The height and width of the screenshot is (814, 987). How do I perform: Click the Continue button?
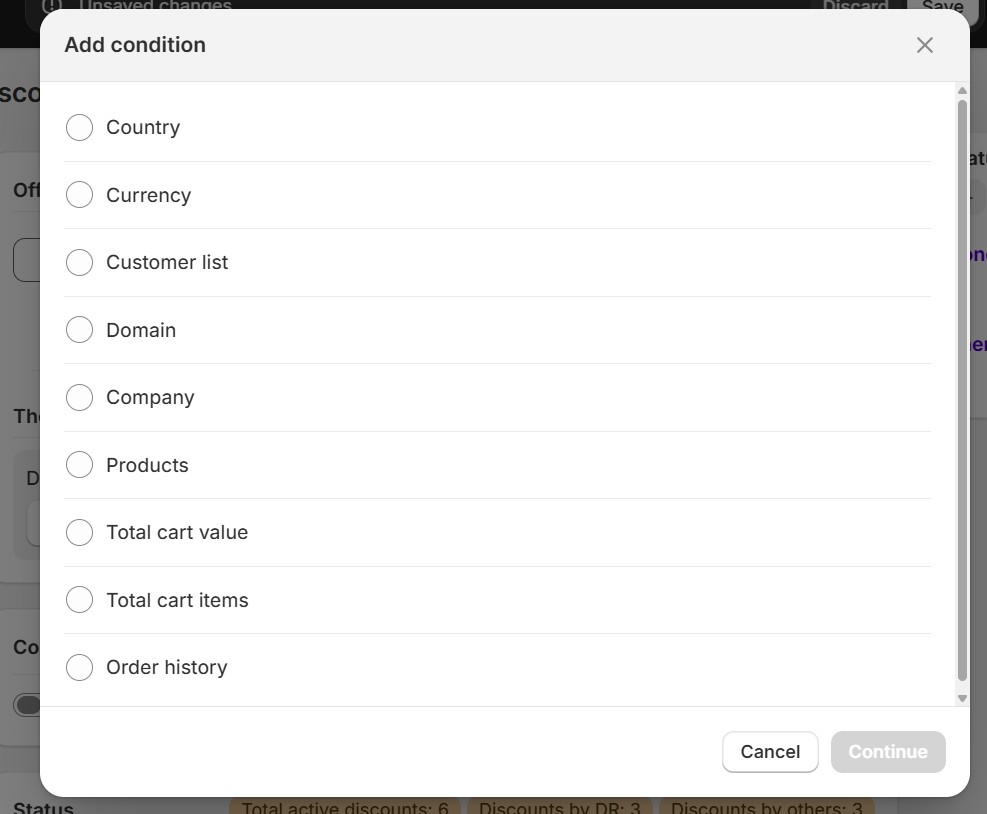[888, 752]
